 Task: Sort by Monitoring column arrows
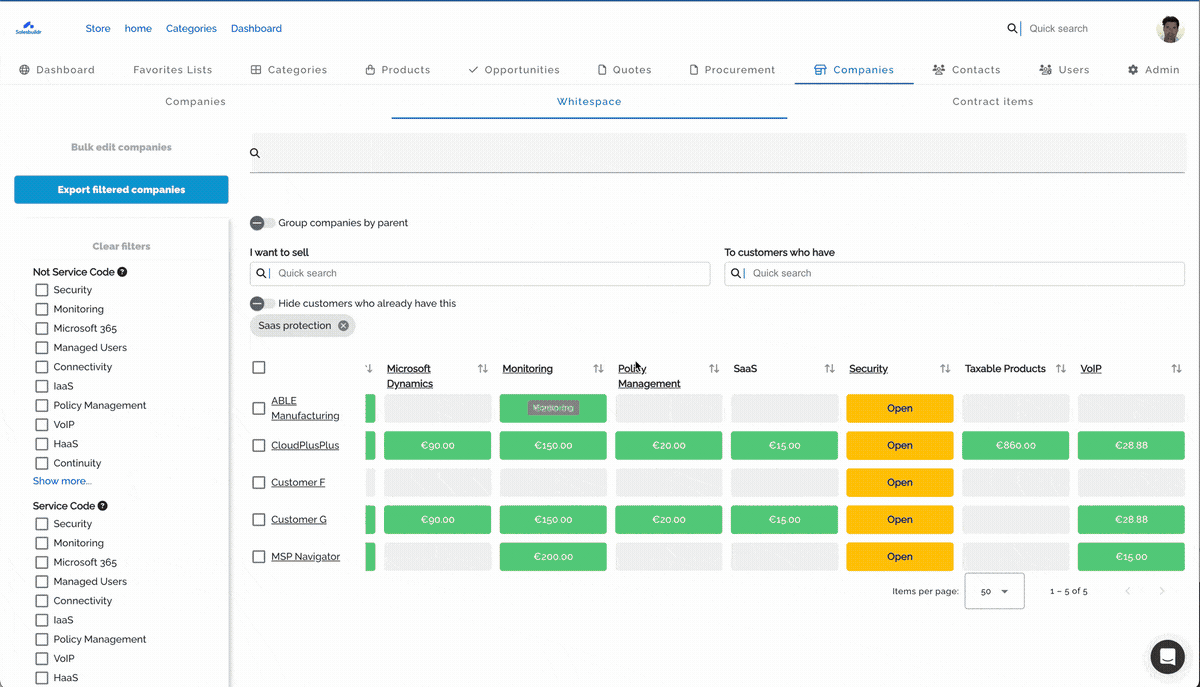598,369
